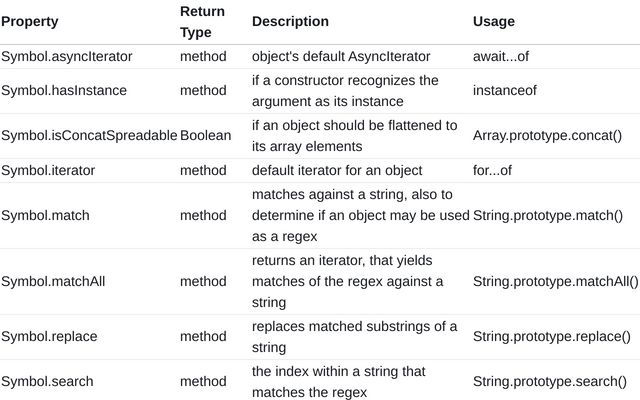Click the Description column header

[x=290, y=21]
